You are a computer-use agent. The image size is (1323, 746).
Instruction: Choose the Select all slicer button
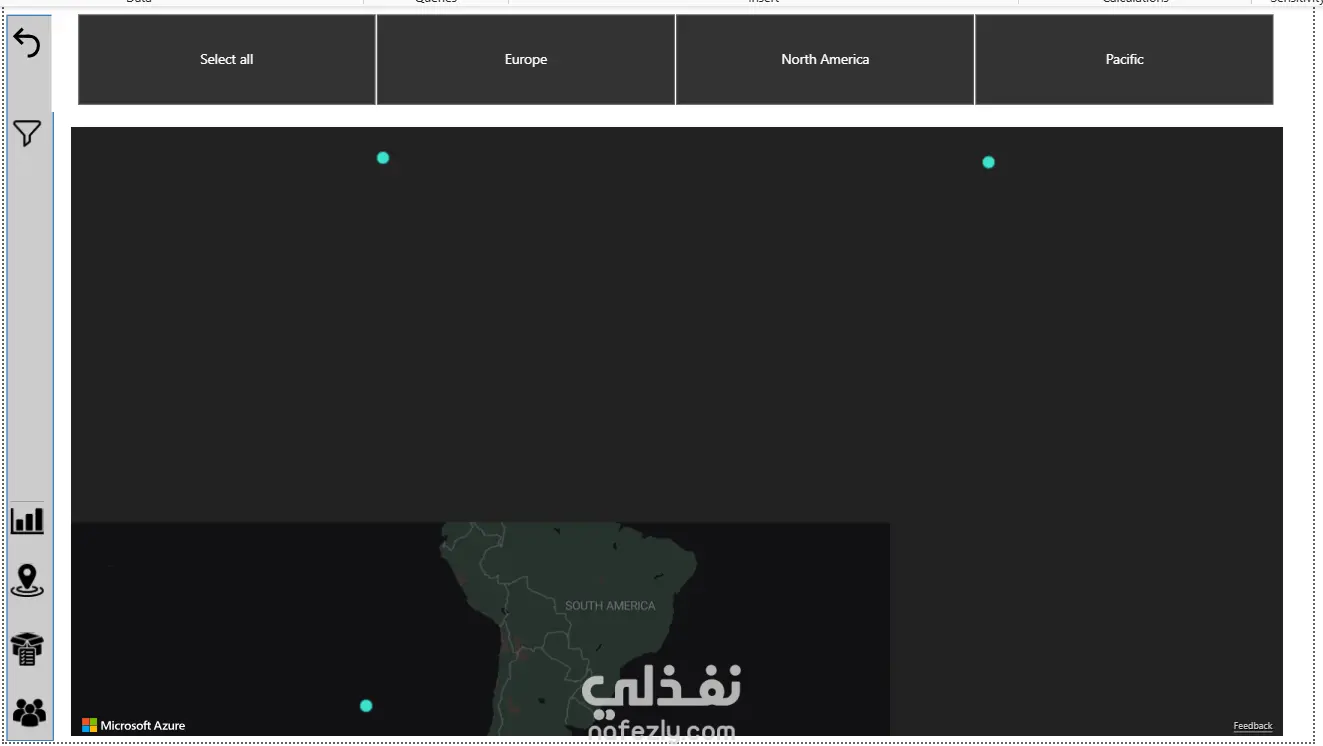(227, 59)
